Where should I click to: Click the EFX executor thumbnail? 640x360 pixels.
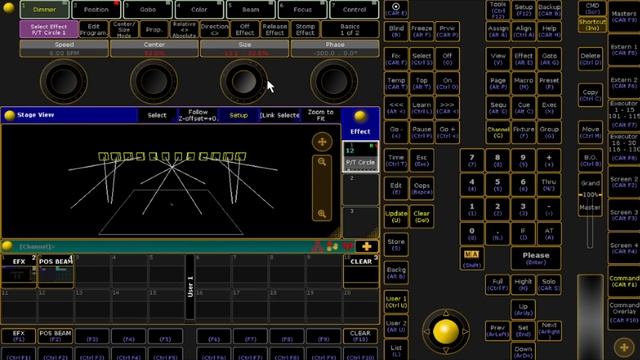pos(19,271)
